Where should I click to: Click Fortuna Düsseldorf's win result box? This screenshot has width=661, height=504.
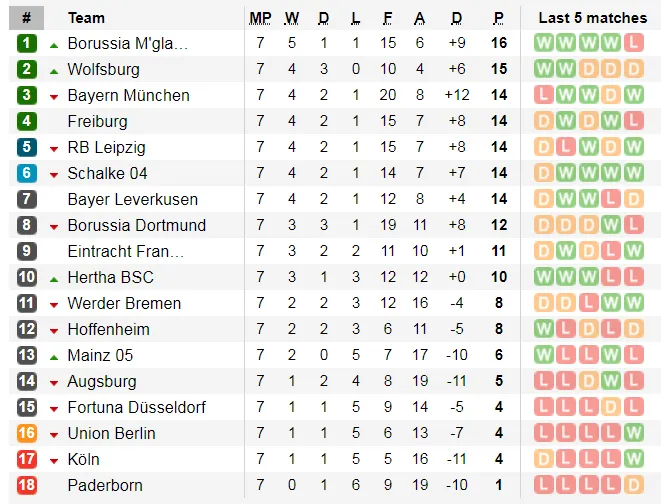(x=612, y=407)
